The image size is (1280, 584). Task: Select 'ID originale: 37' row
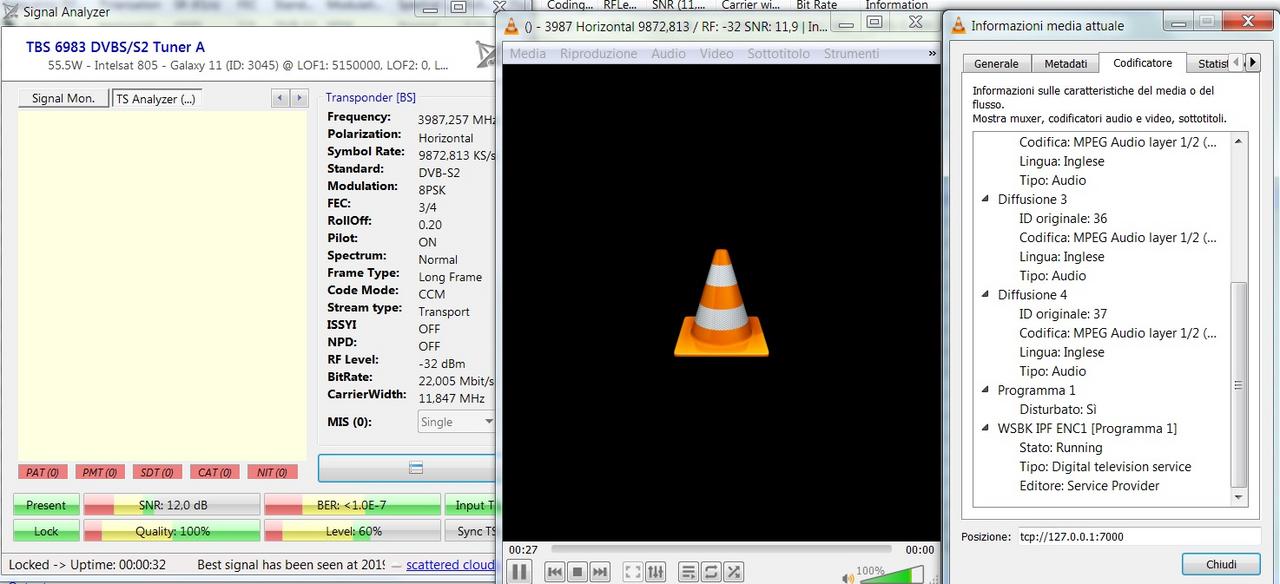pyautogui.click(x=1063, y=314)
